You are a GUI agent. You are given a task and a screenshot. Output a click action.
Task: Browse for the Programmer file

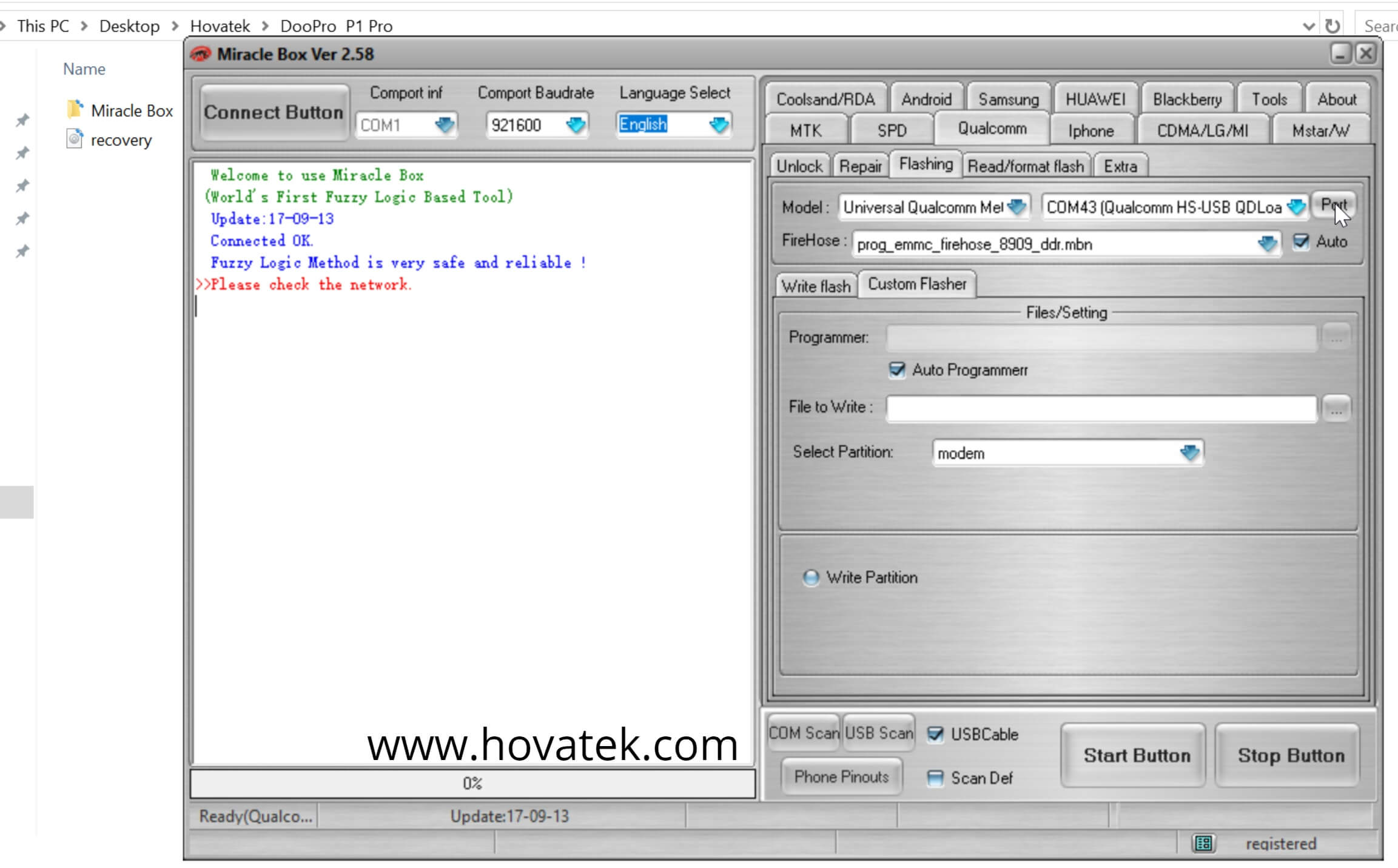click(x=1336, y=337)
